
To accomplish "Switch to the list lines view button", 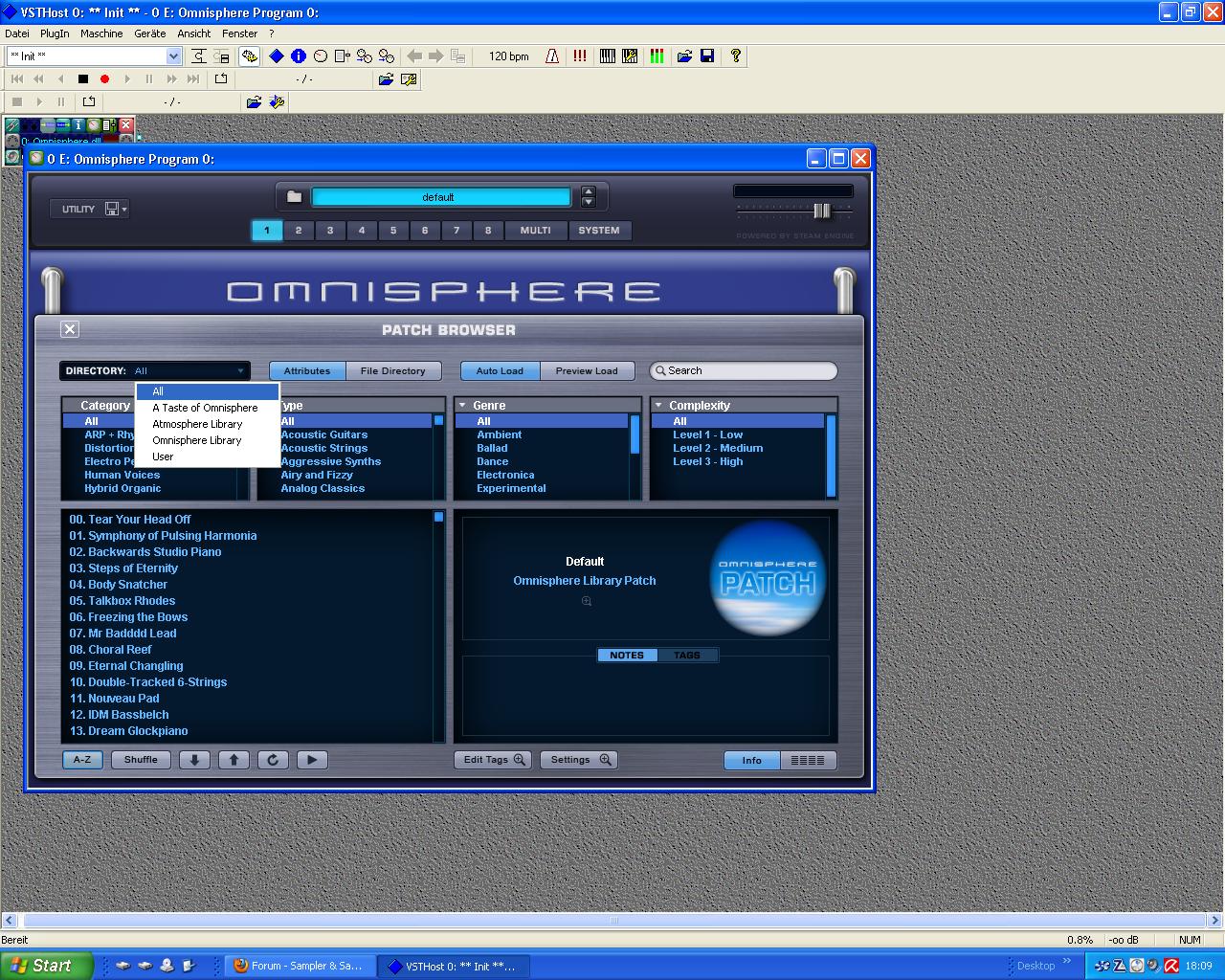I will [x=808, y=761].
